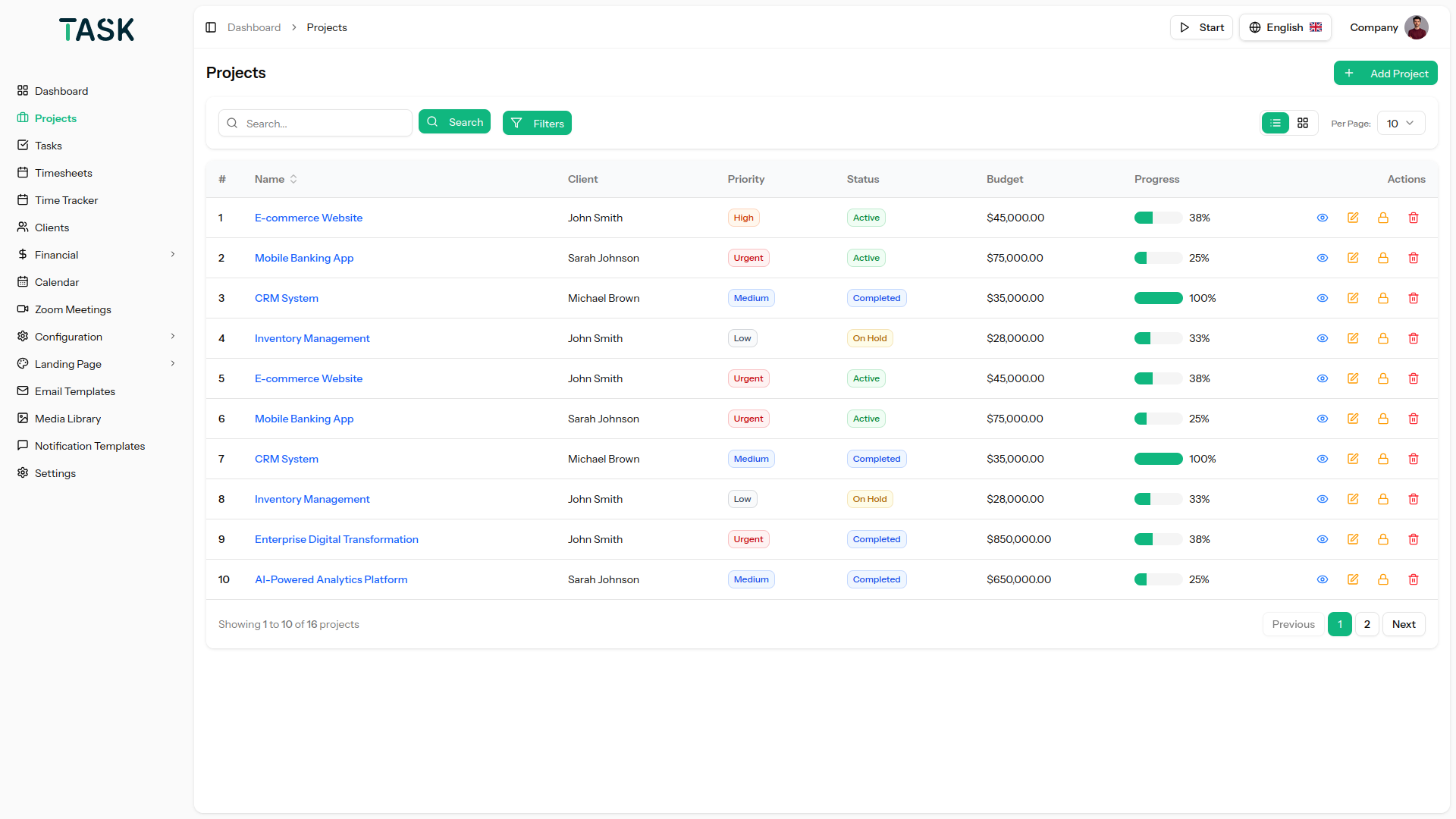Click edit icon for CRM System row 3
Screen dimensions: 1456x819
click(x=1353, y=298)
